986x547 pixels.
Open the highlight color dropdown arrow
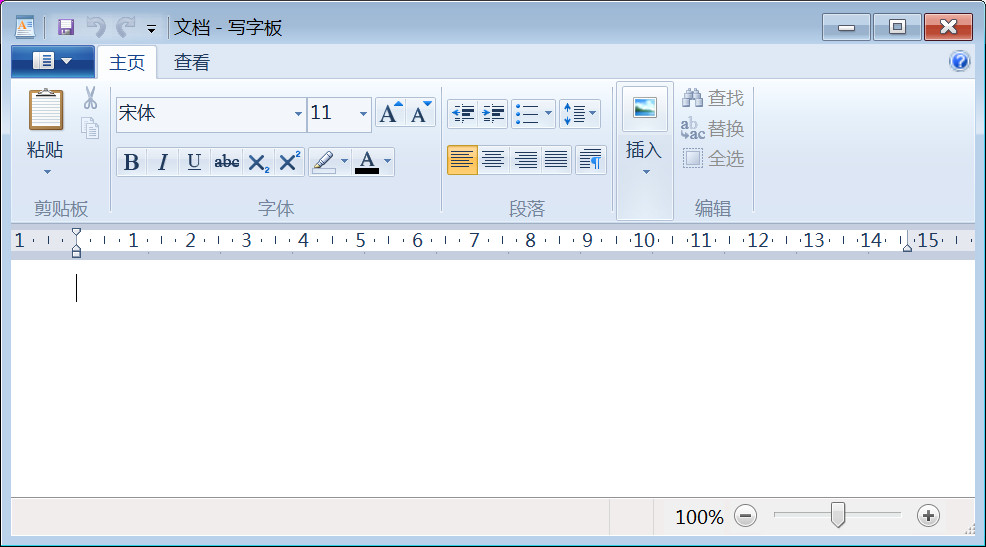344,162
